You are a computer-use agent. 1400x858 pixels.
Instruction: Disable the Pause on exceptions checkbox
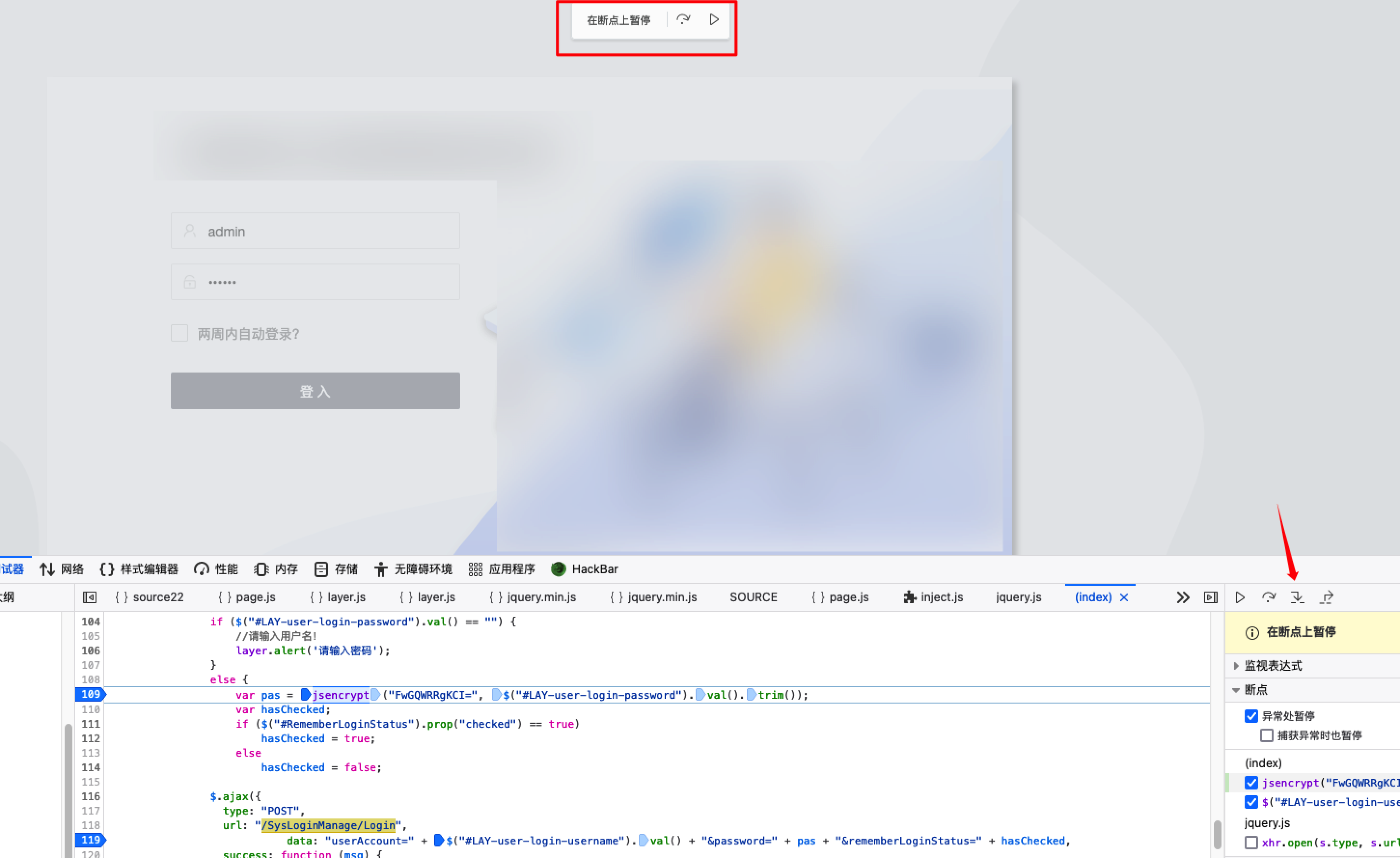point(1250,715)
